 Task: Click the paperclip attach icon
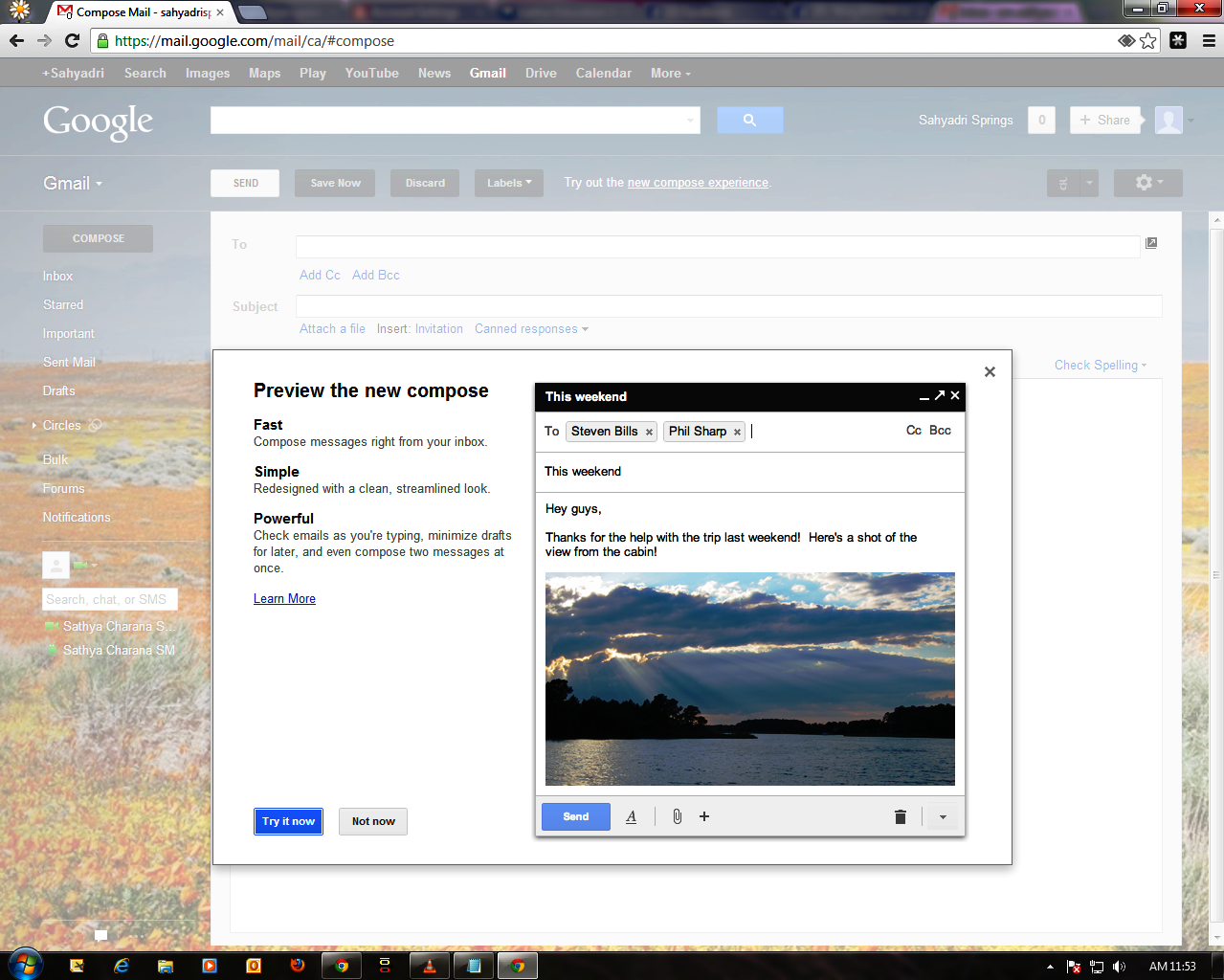[x=677, y=816]
